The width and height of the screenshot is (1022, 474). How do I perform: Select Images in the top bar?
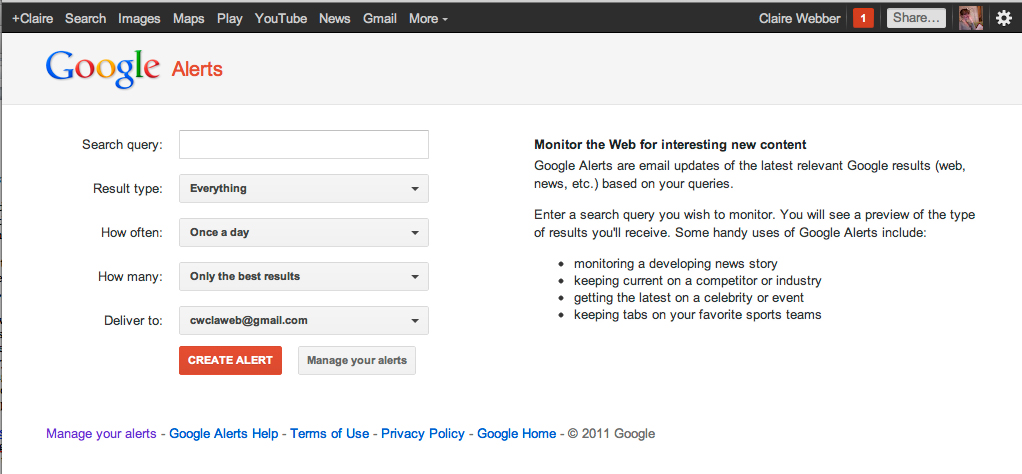pyautogui.click(x=139, y=18)
